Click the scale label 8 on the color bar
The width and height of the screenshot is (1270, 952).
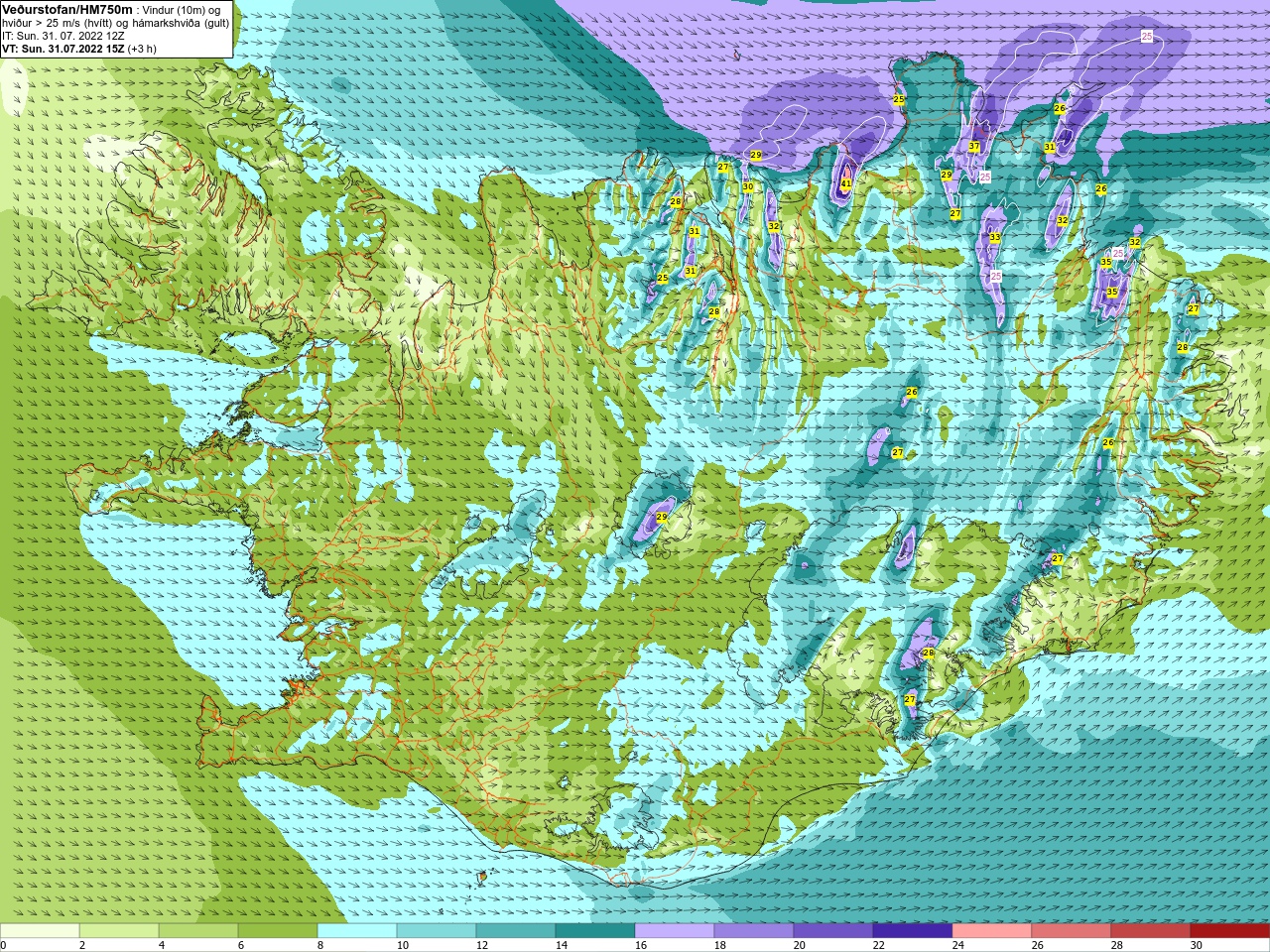coord(321,945)
